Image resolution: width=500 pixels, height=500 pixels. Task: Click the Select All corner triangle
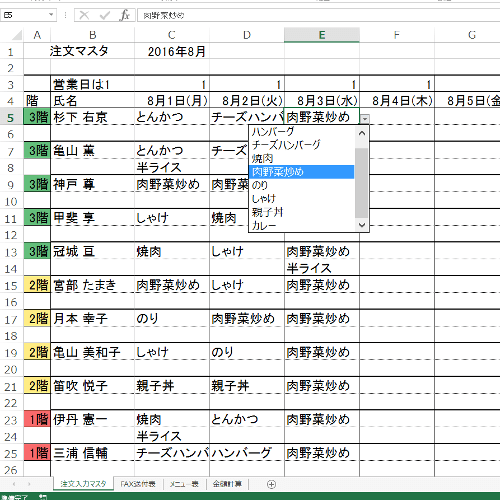pos(16,35)
